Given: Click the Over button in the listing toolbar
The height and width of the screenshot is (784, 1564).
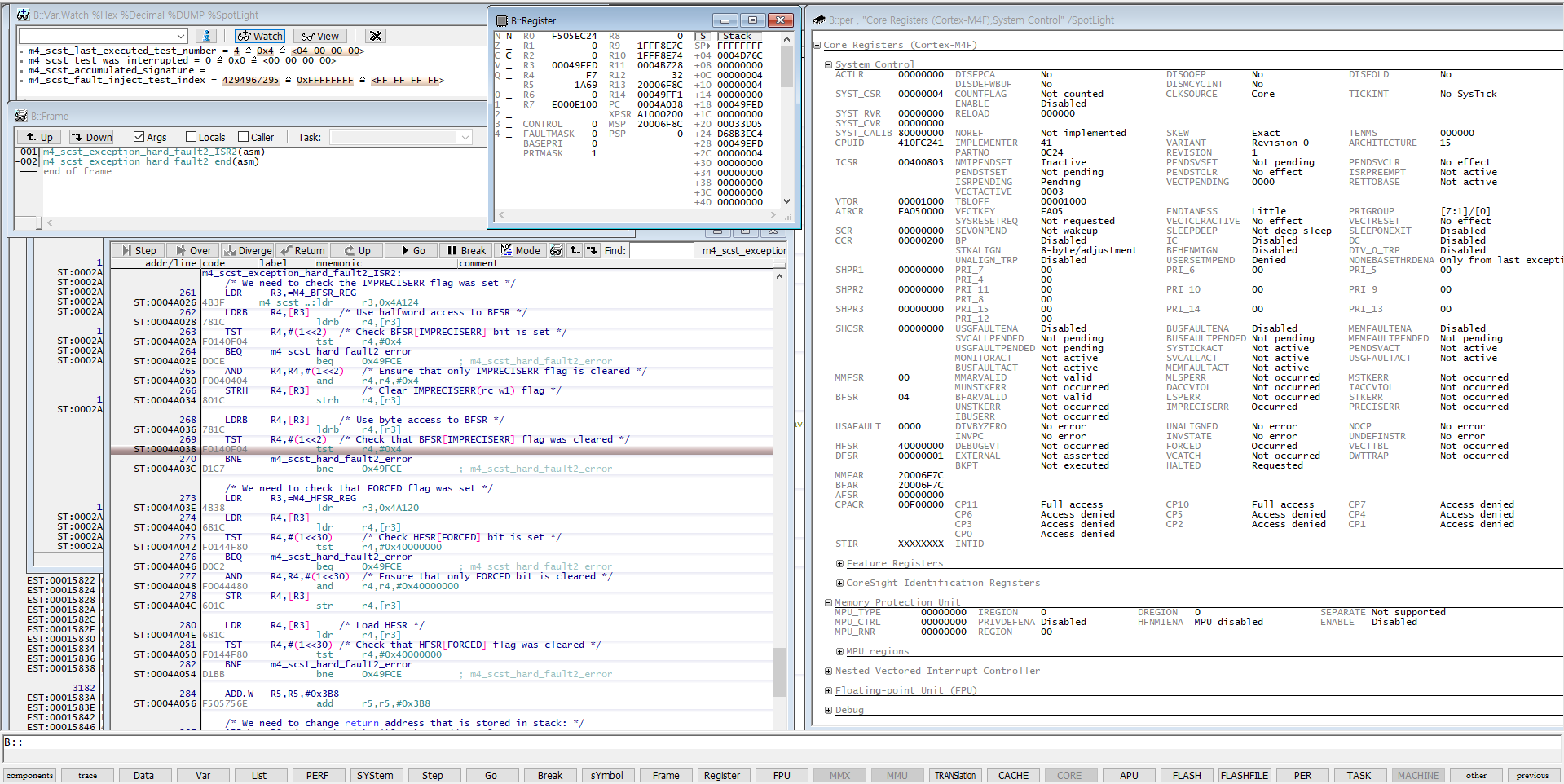Looking at the screenshot, I should point(193,250).
